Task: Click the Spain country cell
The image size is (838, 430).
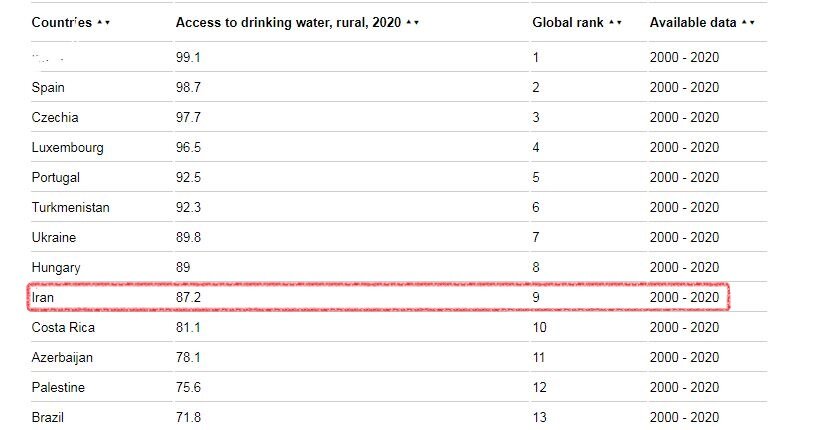Action: click(48, 88)
